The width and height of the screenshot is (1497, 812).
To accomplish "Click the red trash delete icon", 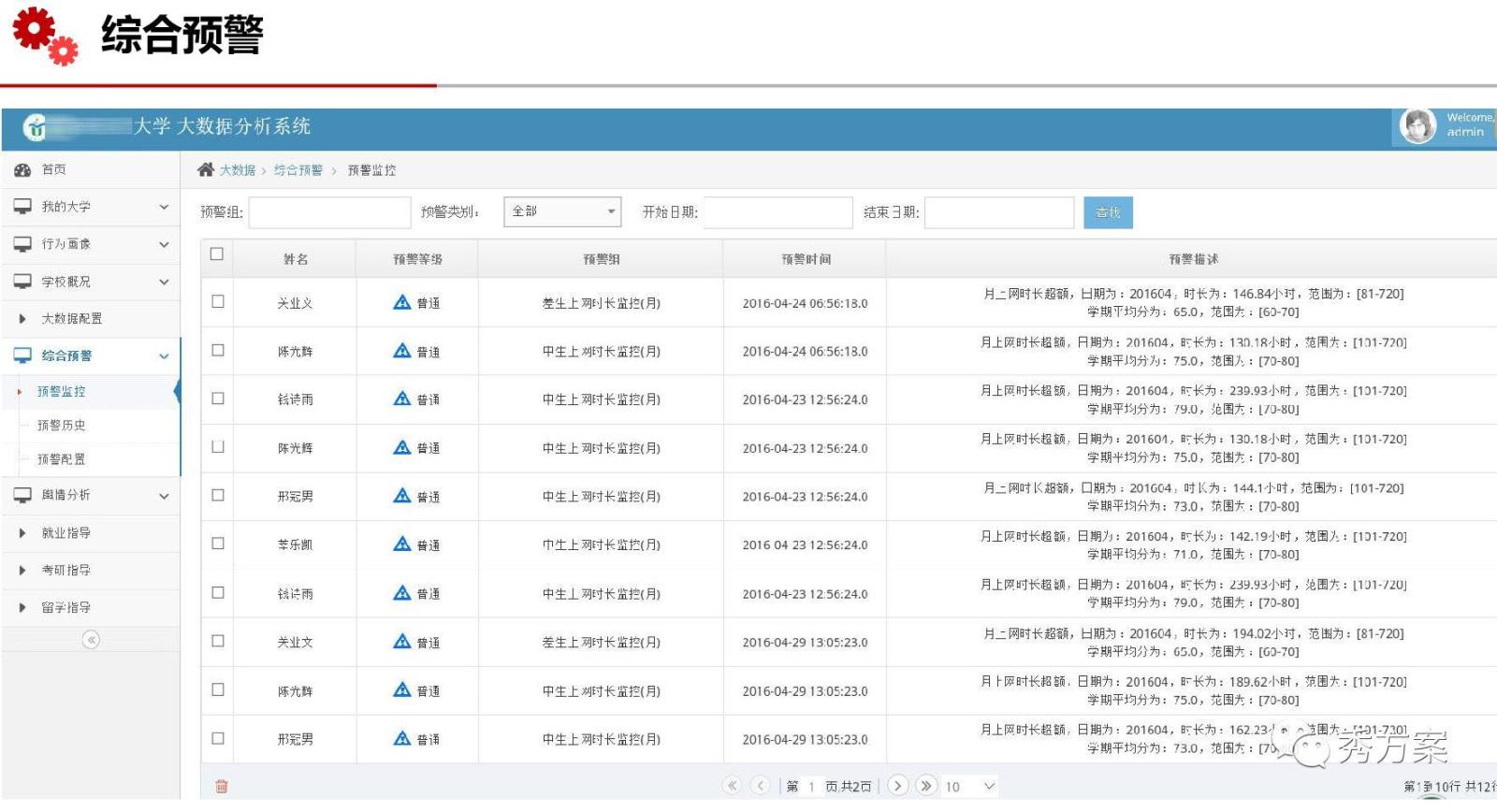I will coord(222,786).
